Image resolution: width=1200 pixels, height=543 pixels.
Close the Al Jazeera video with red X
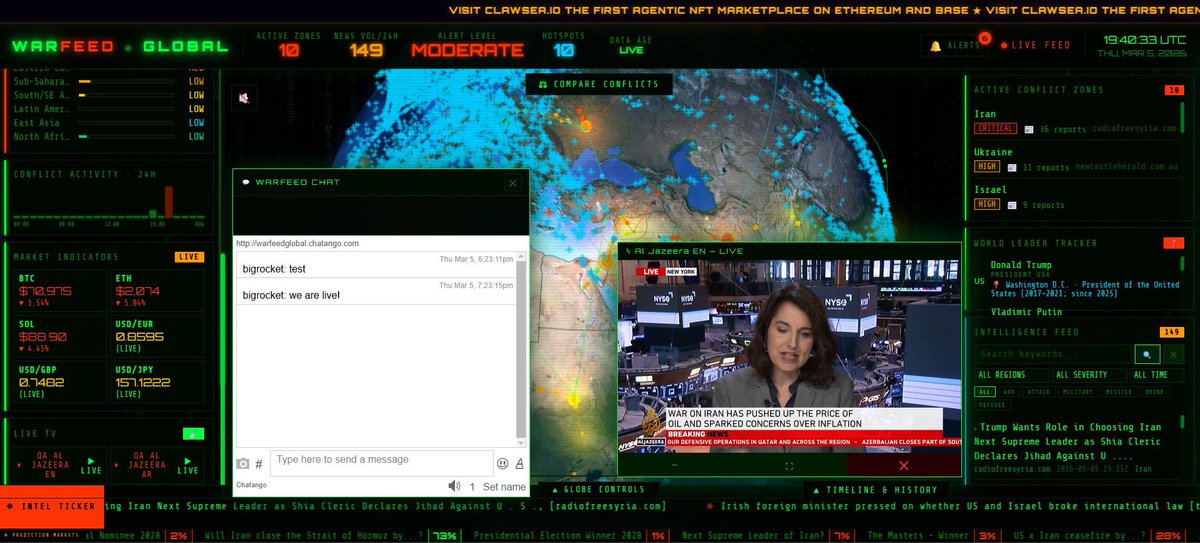(x=903, y=465)
